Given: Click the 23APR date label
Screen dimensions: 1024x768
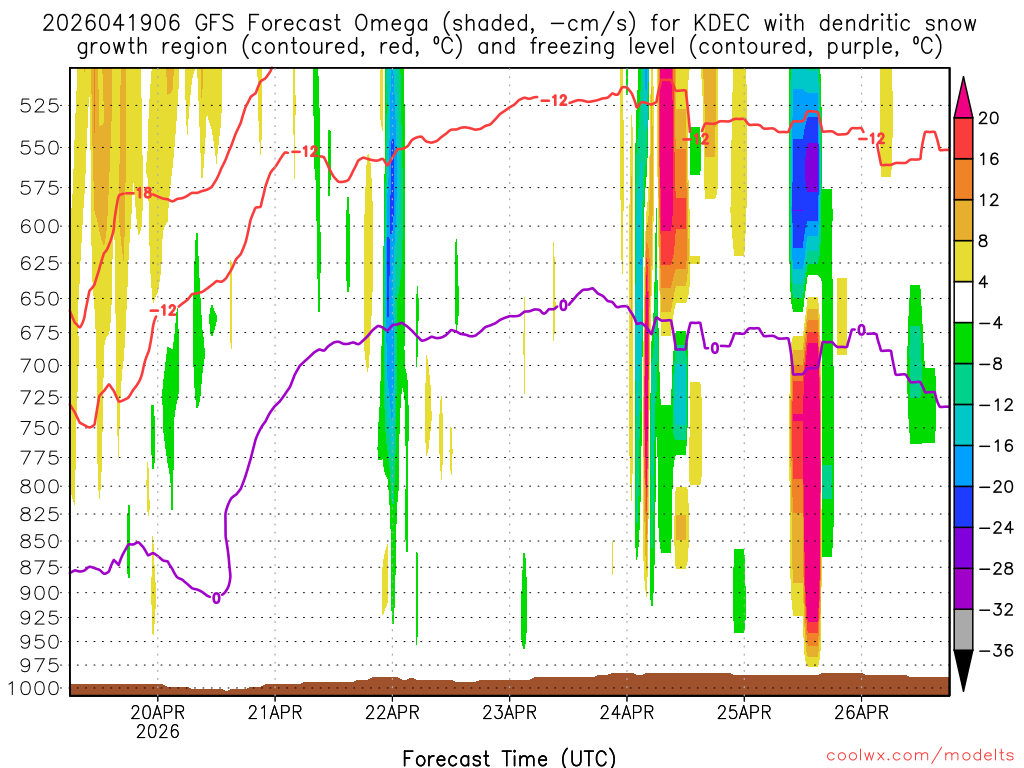Looking at the screenshot, I should point(509,712).
